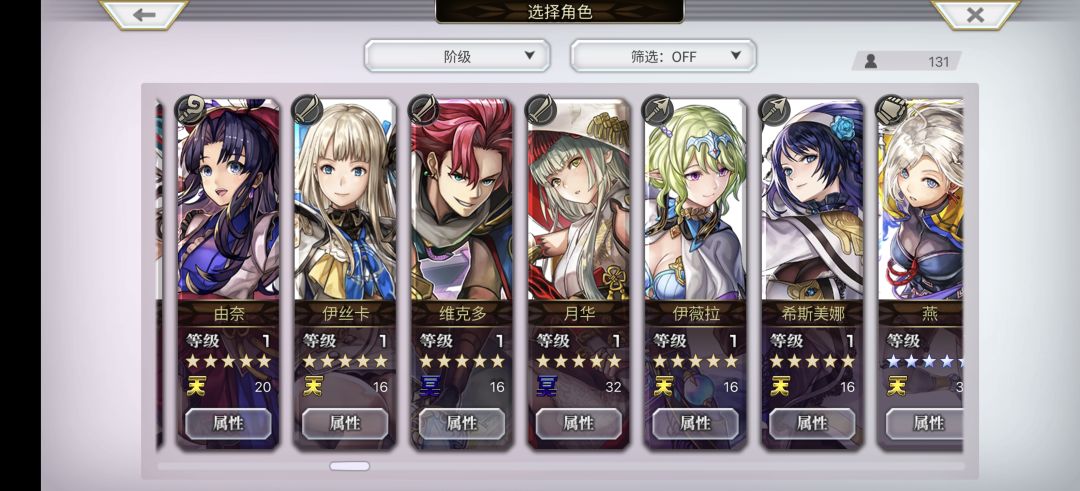Click the five-star rating on 伊丝卡's card

point(345,361)
